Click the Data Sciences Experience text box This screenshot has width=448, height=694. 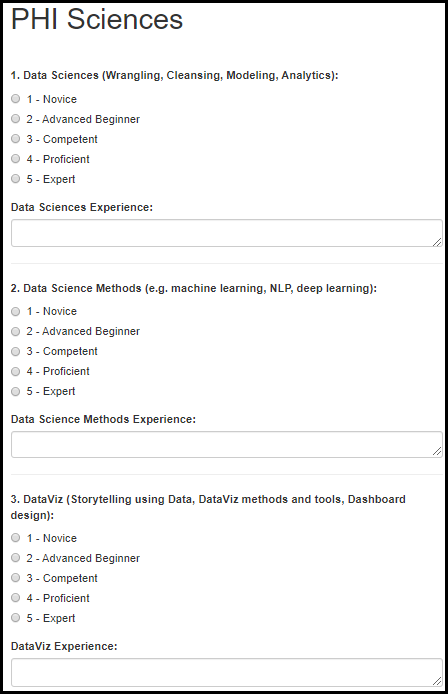227,233
